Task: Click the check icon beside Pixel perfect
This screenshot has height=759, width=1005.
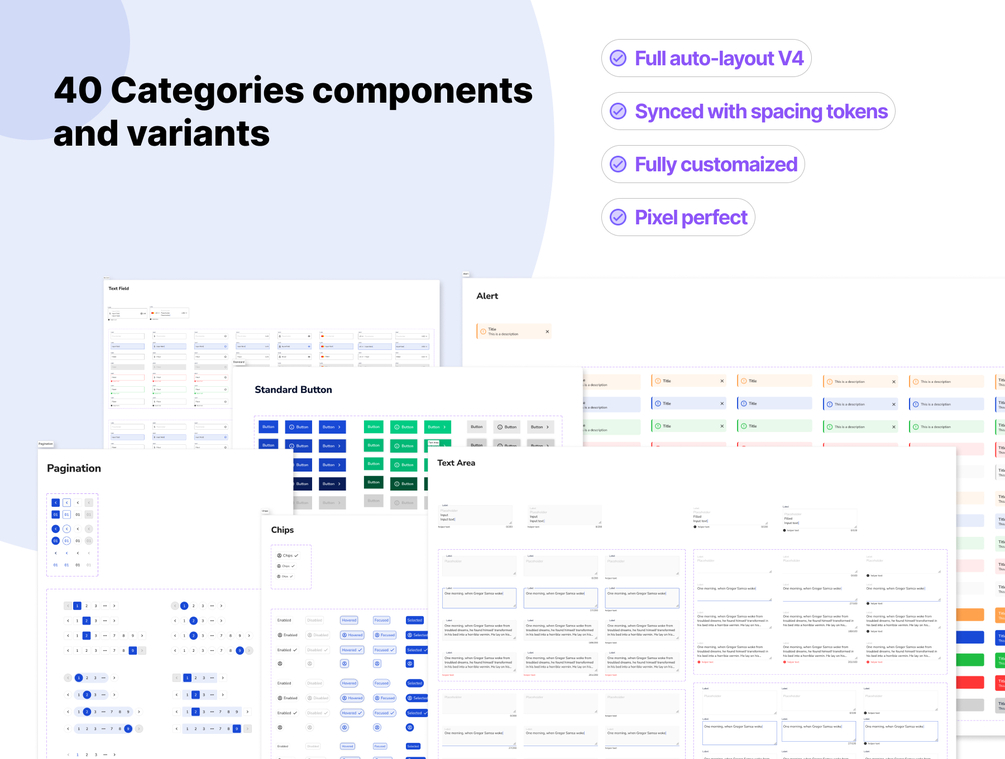Action: click(618, 217)
